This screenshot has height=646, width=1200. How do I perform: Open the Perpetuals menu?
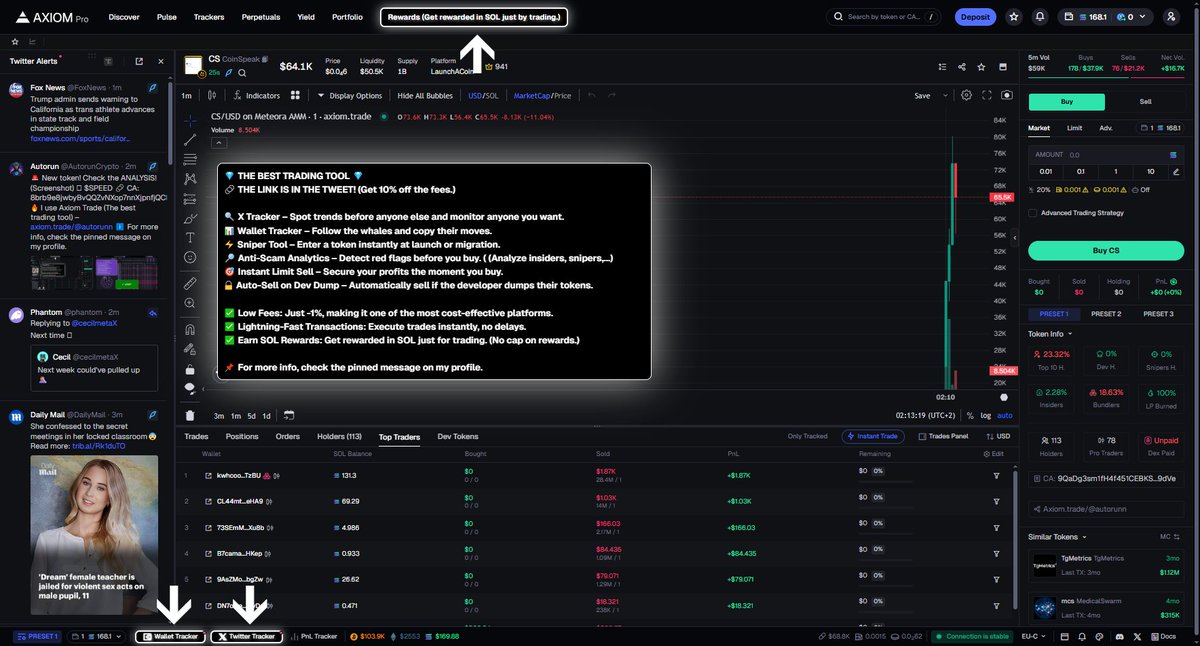point(260,17)
